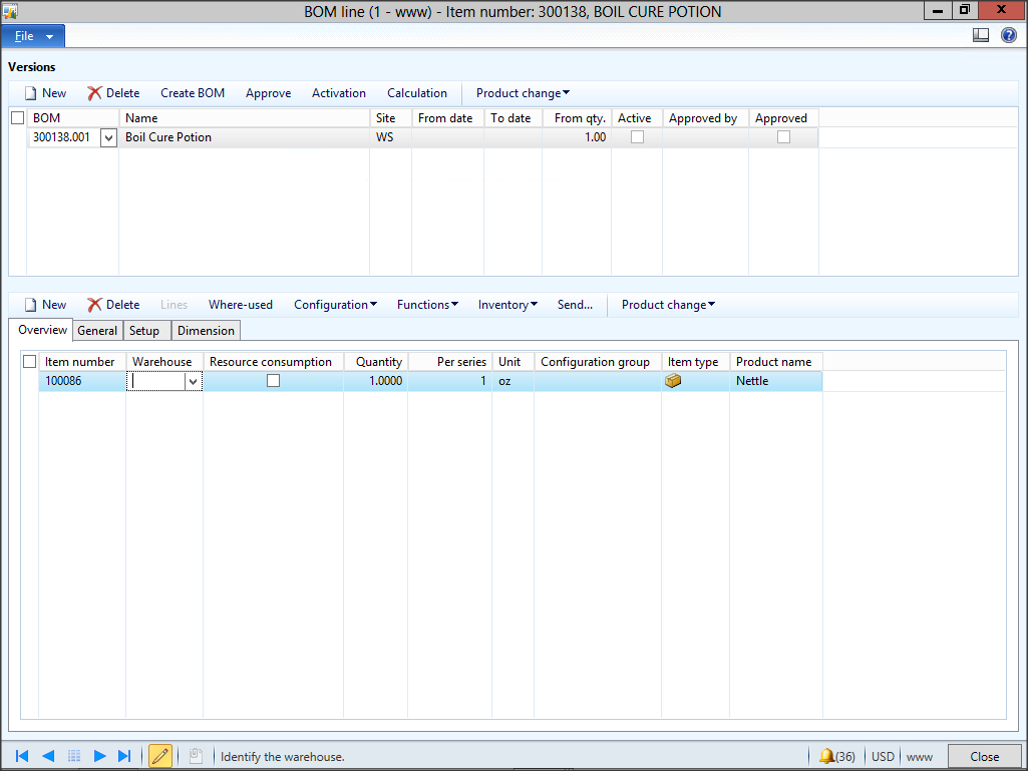1028x771 pixels.
Task: Check Resource consumption for item 100086
Action: (273, 380)
